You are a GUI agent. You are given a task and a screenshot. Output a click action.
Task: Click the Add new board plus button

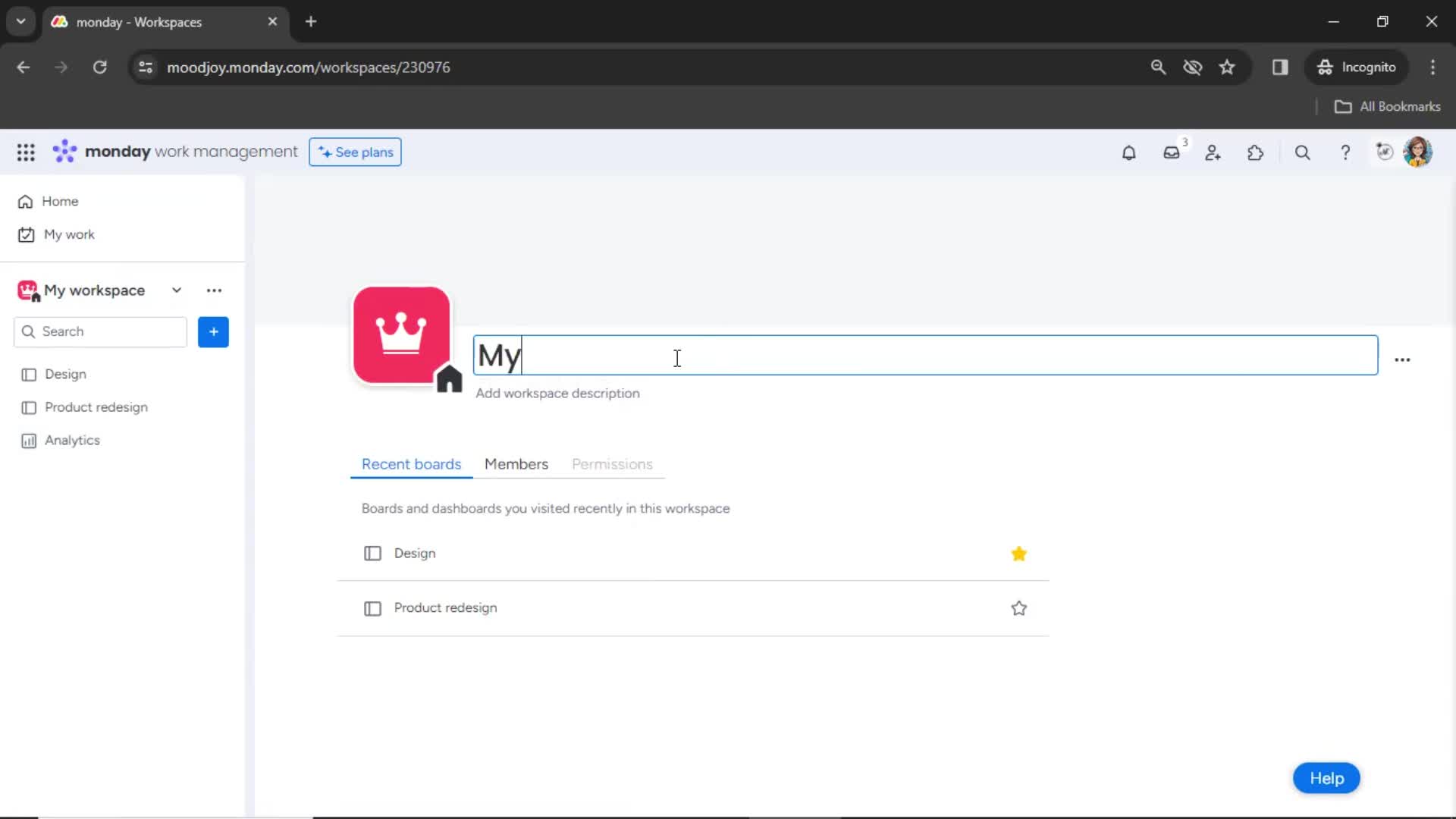[x=213, y=331]
